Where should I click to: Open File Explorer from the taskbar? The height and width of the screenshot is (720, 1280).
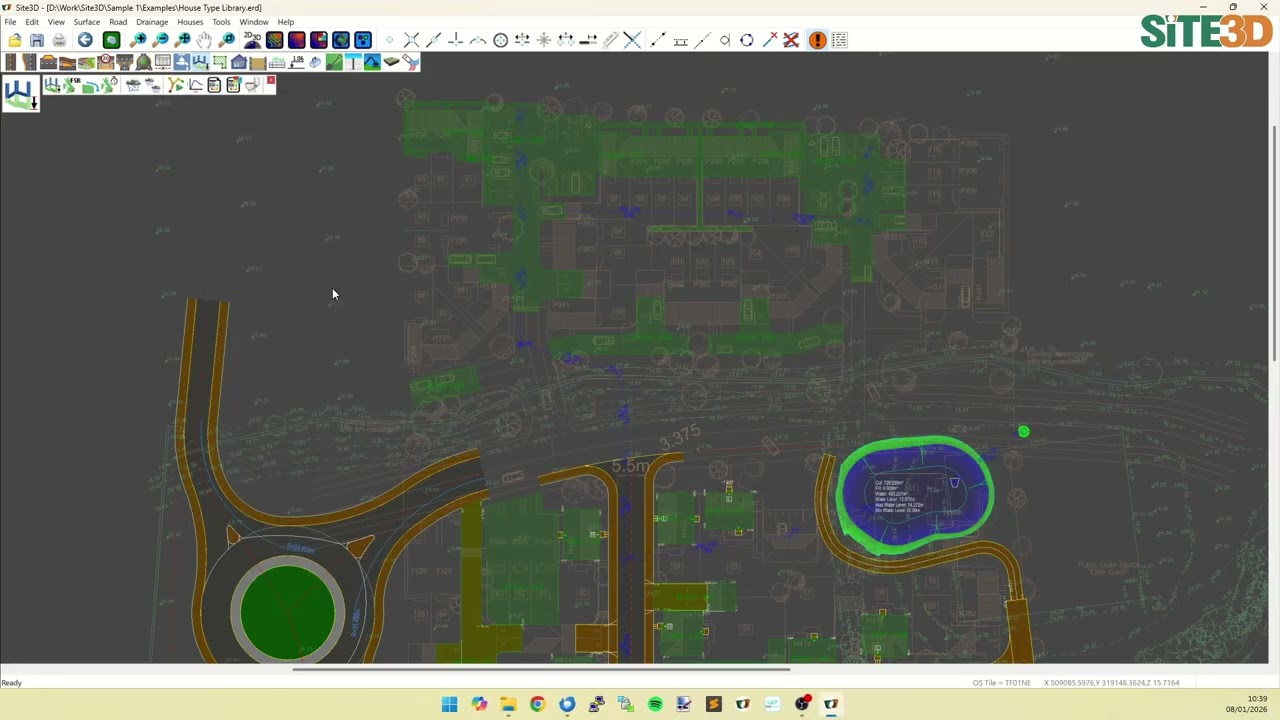coord(508,704)
